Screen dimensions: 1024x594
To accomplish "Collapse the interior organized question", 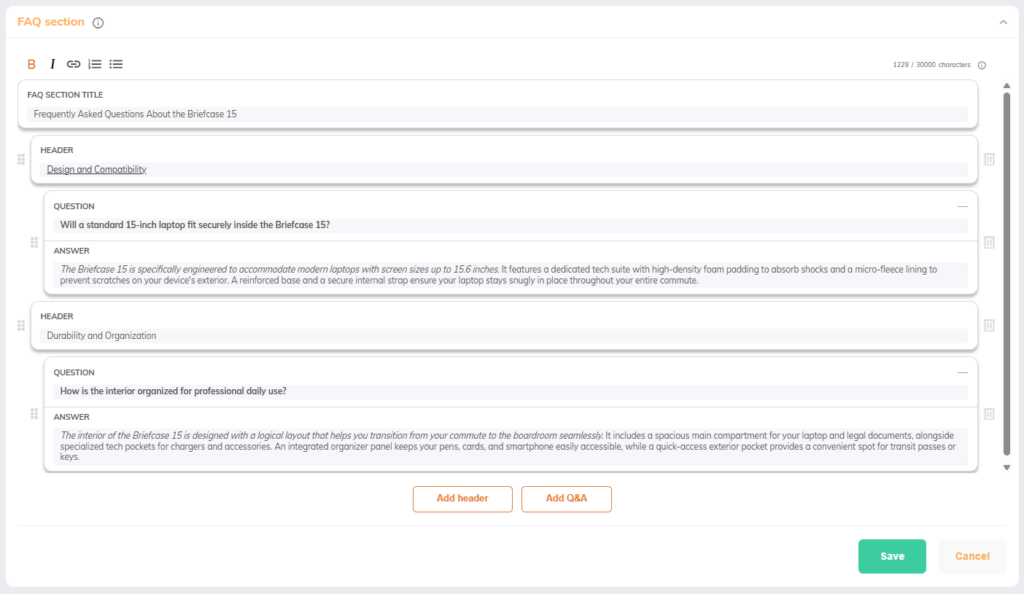I will [x=962, y=372].
